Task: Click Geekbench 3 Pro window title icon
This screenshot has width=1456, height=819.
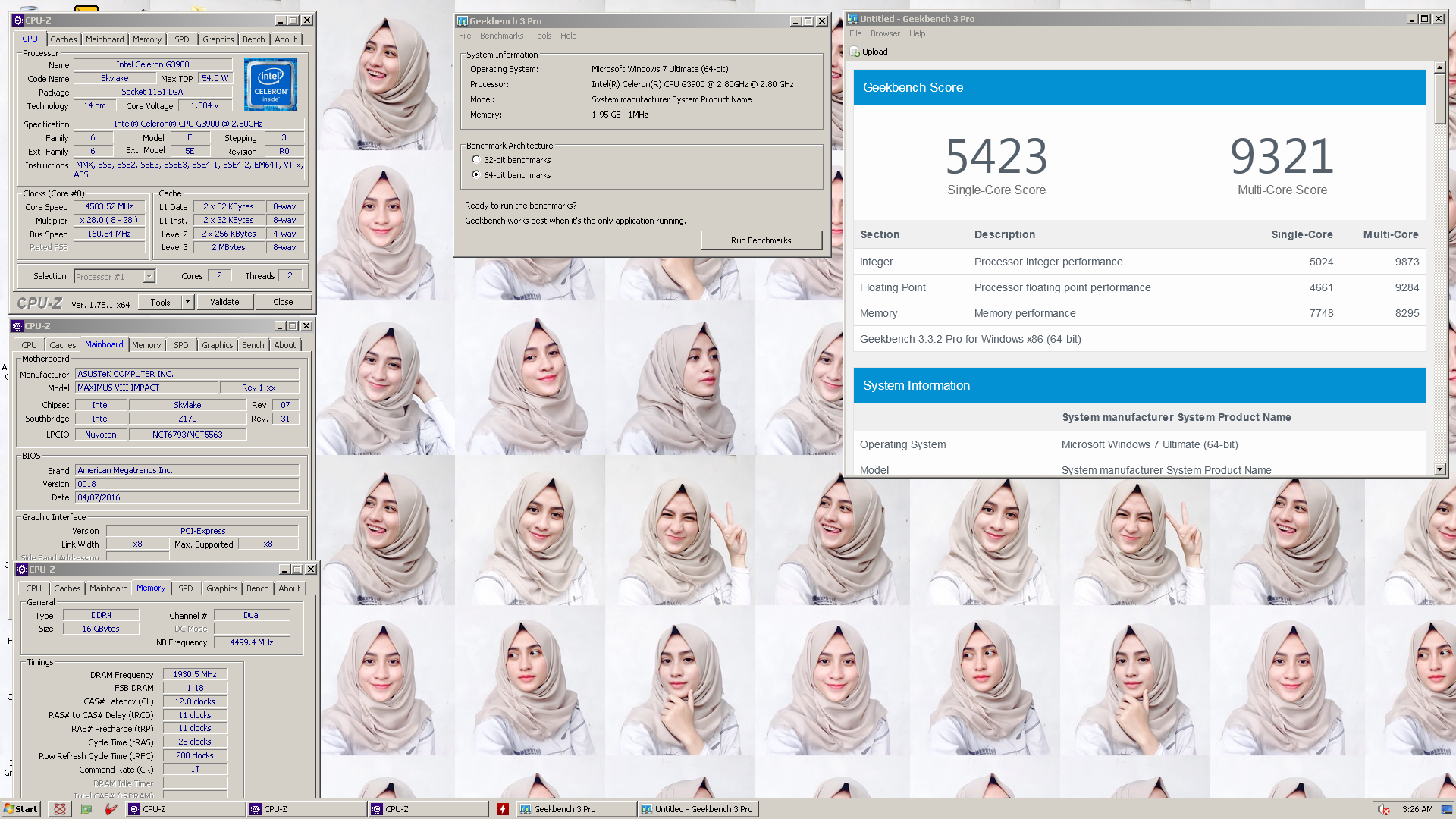Action: (462, 21)
